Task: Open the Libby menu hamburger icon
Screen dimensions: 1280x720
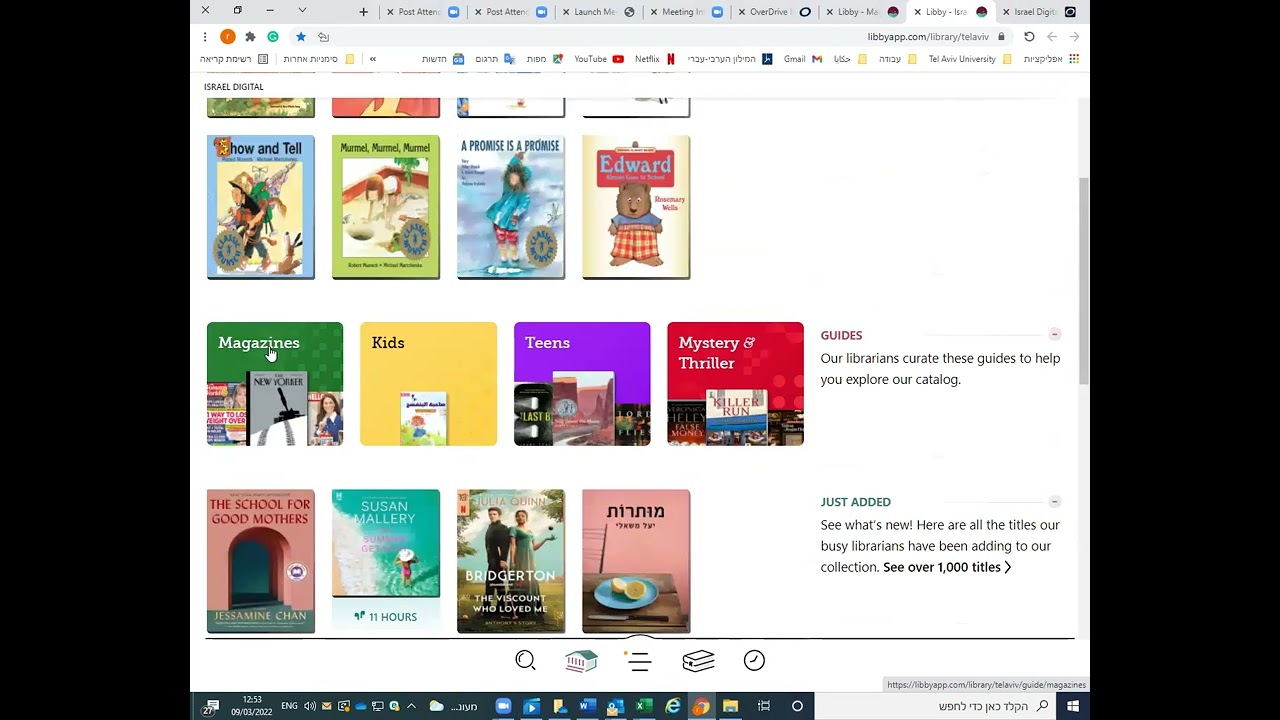Action: tap(640, 660)
